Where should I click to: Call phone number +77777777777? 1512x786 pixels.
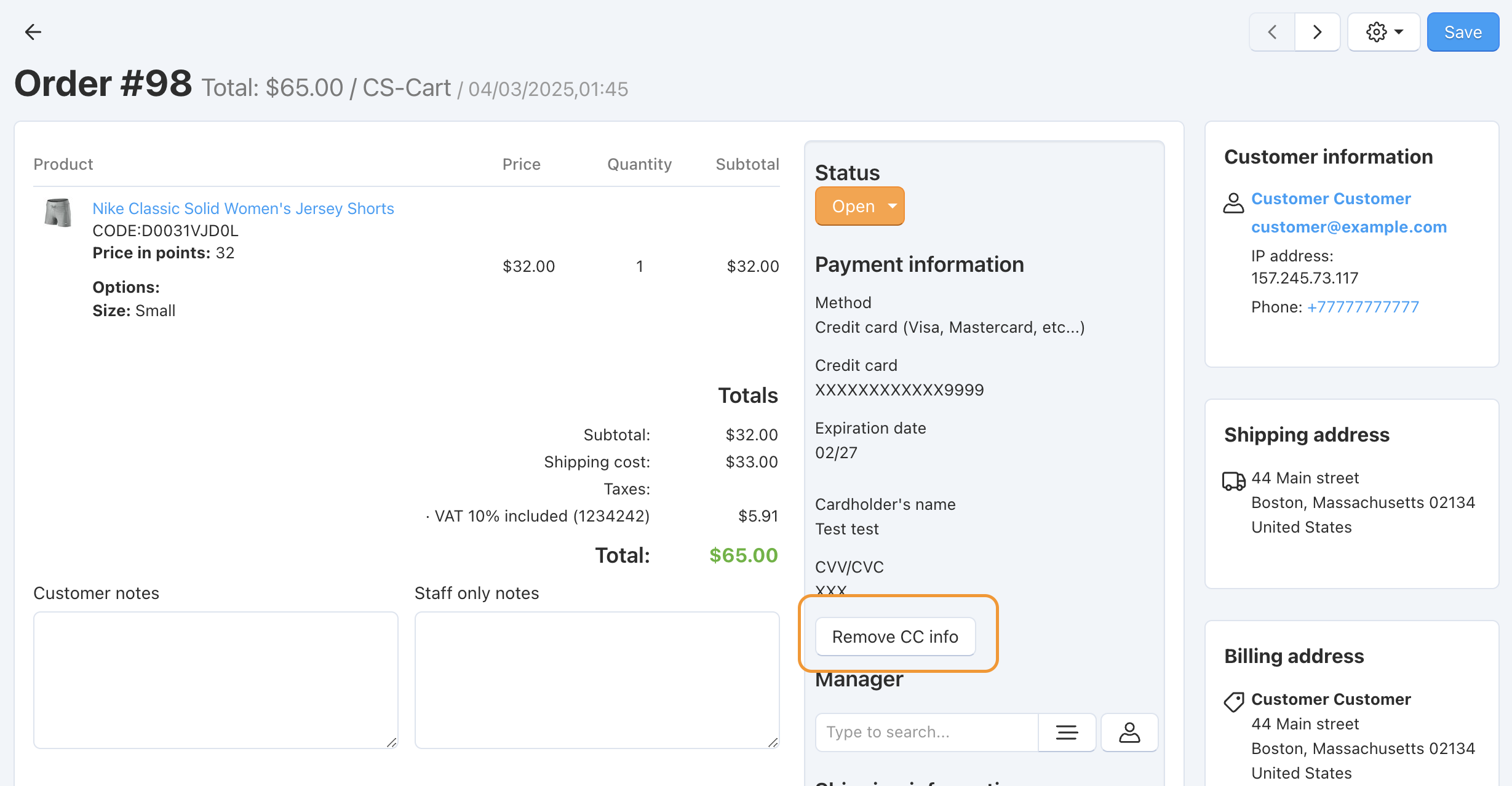(x=1363, y=307)
